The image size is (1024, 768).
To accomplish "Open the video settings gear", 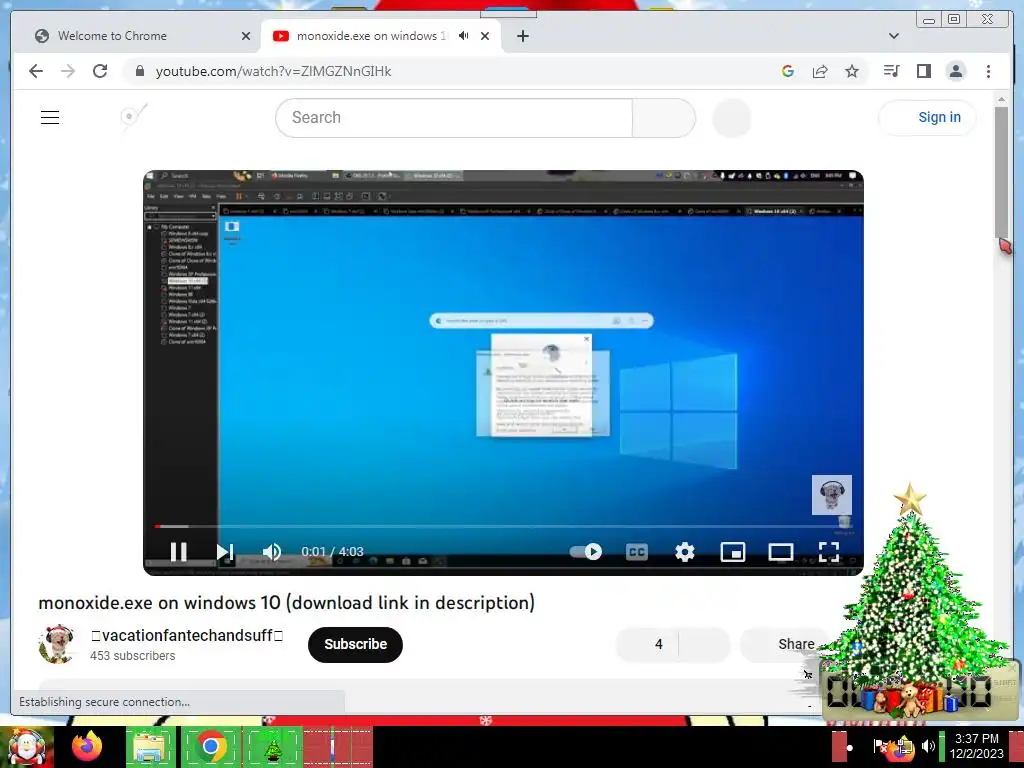I will coord(684,552).
